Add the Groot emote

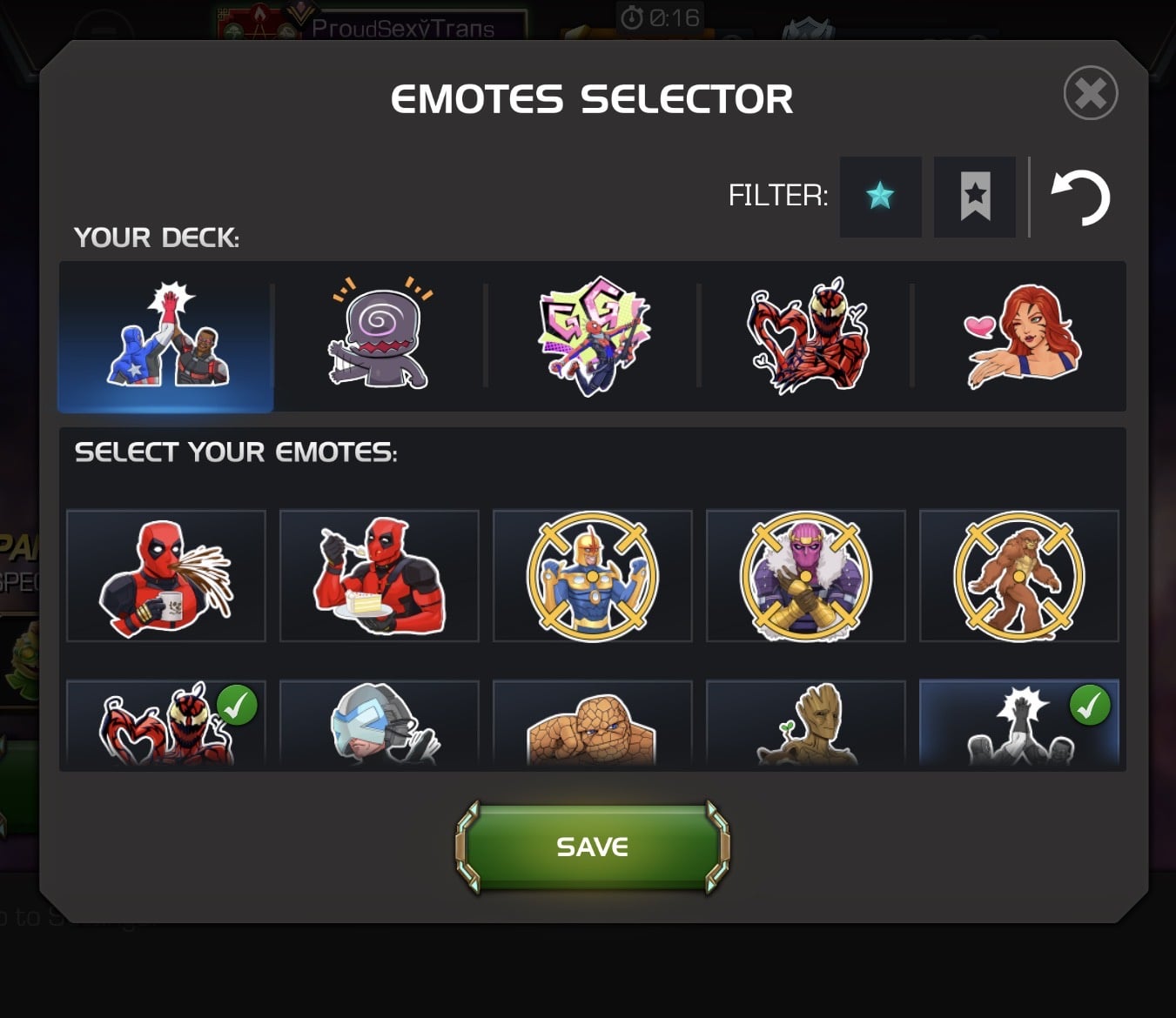pyautogui.click(x=806, y=724)
